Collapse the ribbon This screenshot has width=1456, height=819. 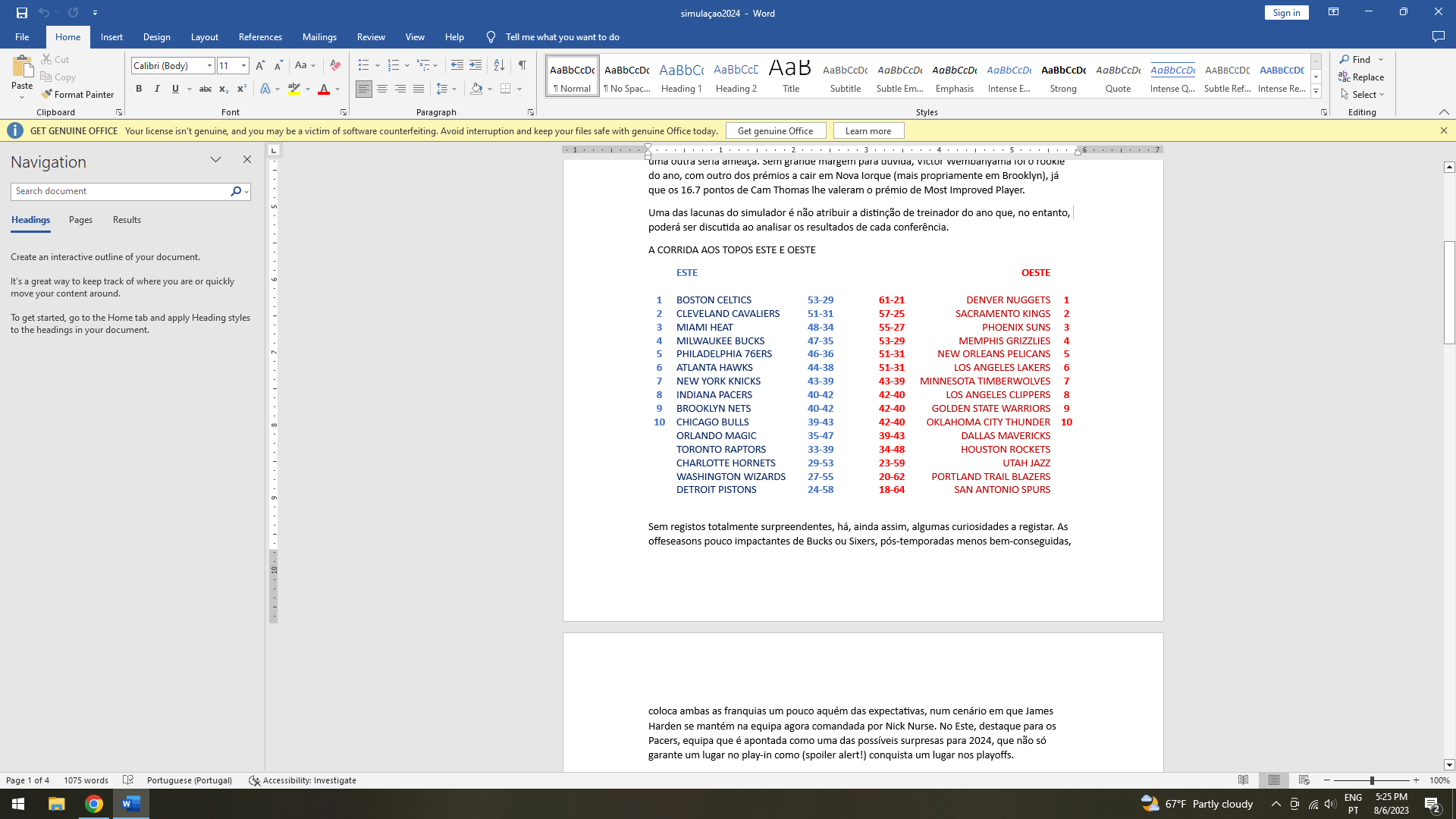coord(1444,112)
